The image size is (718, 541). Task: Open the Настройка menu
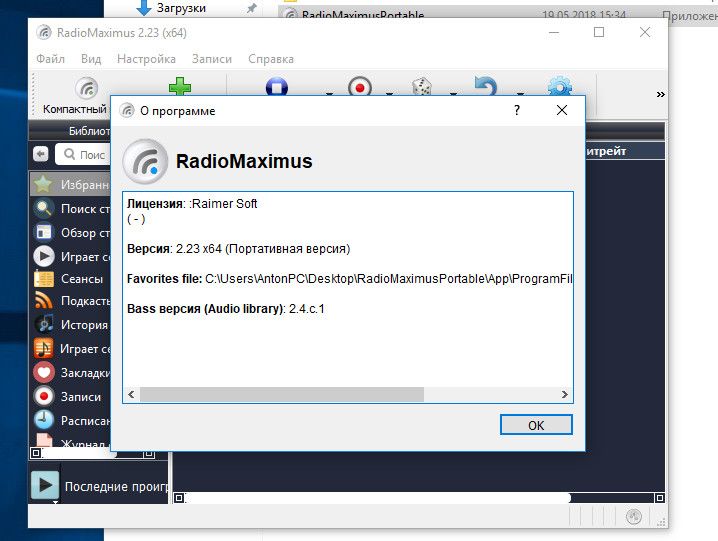point(146,59)
